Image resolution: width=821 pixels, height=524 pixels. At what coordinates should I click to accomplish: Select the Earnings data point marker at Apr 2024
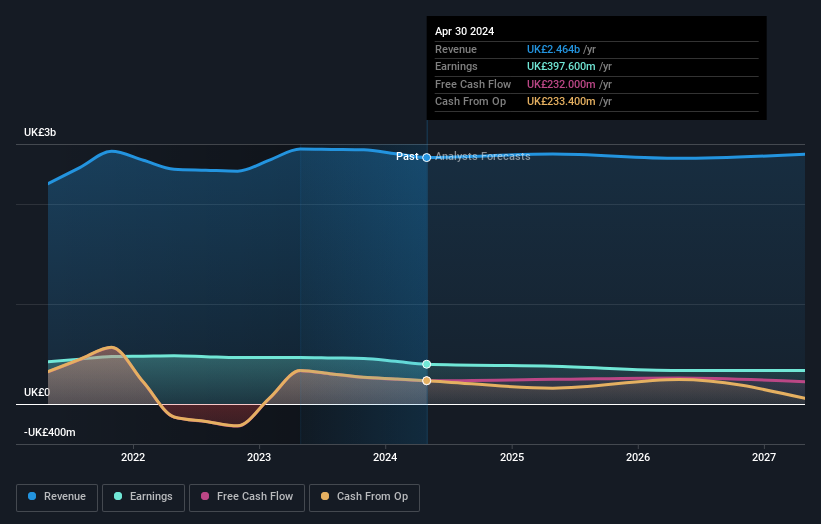point(427,364)
